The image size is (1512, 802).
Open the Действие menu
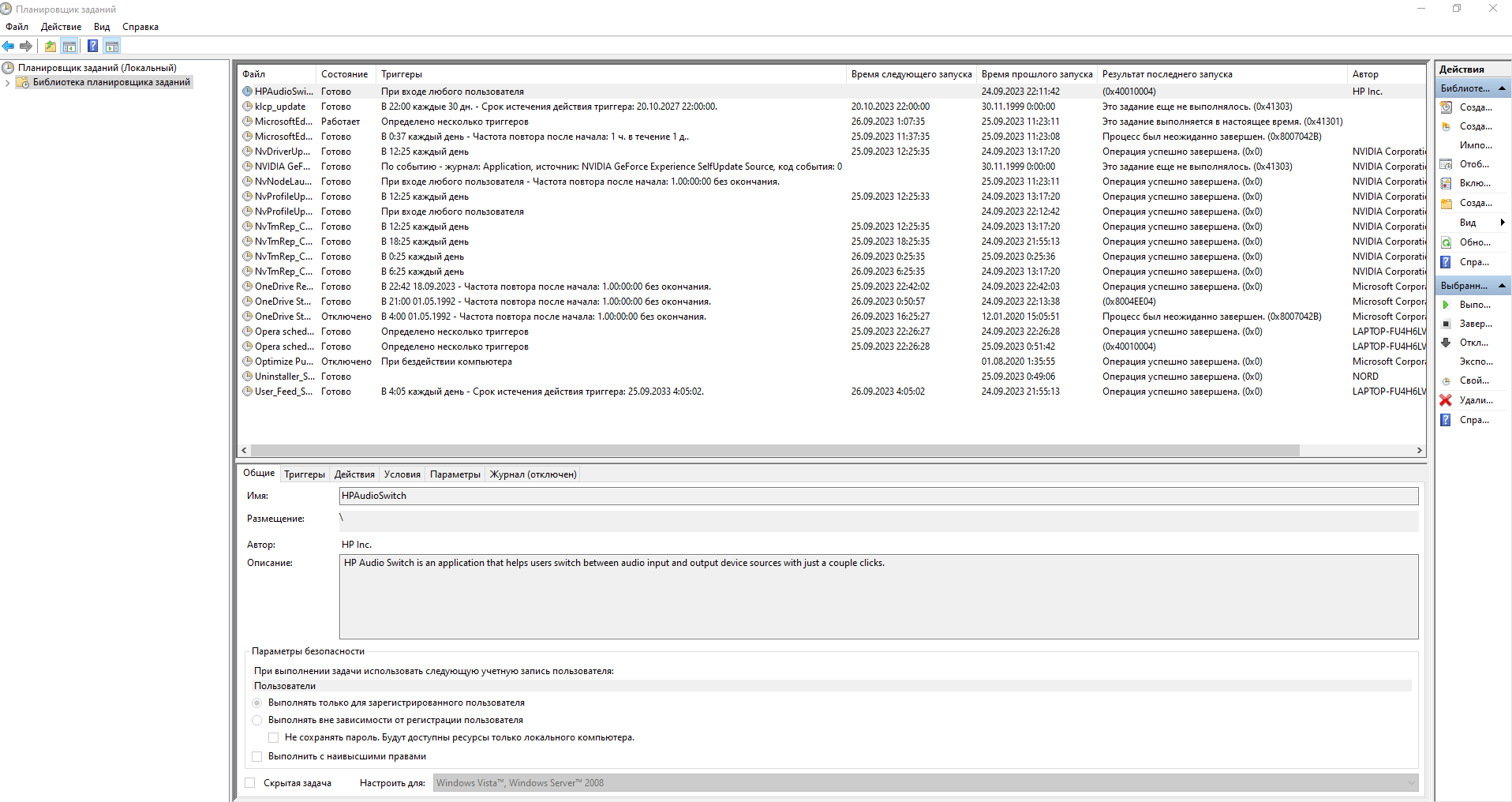pyautogui.click(x=61, y=27)
